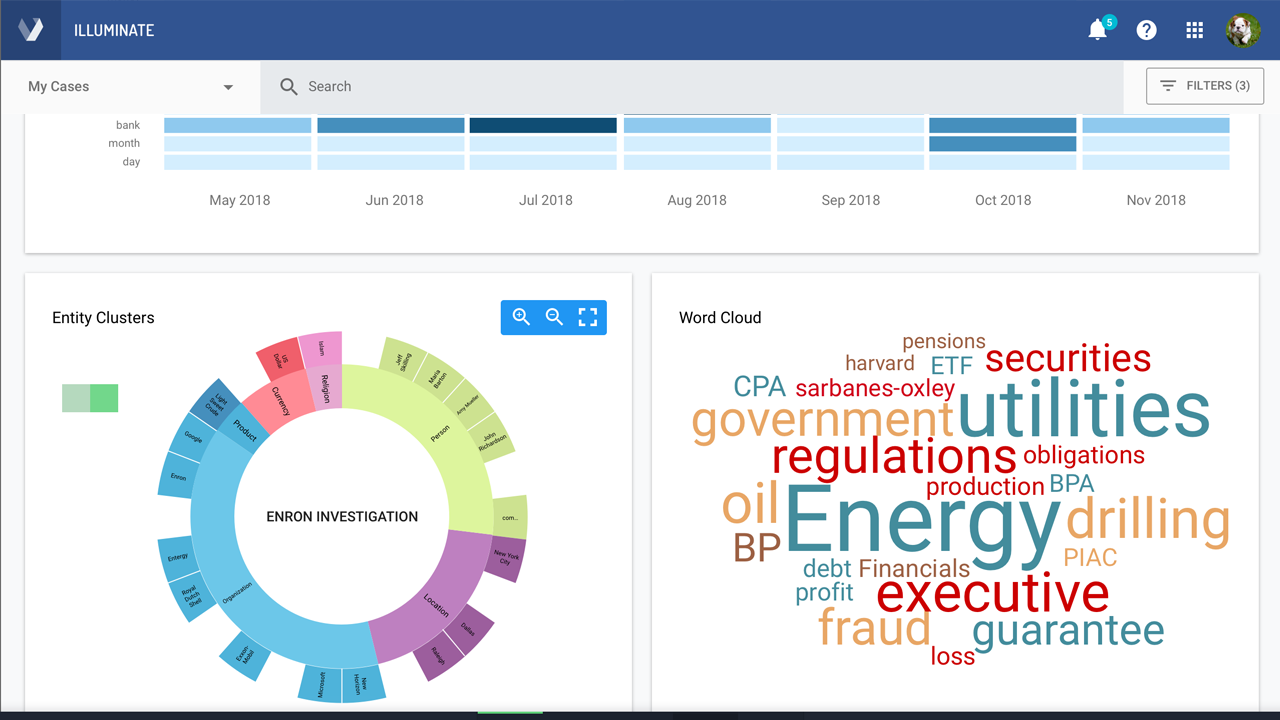Click the search magnifier icon

(x=289, y=87)
